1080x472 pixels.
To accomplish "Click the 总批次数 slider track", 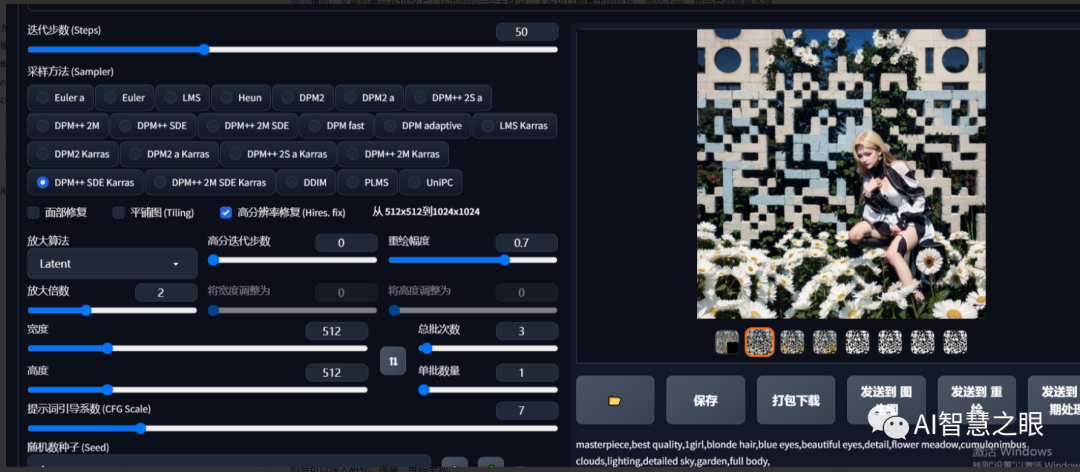I will tap(488, 348).
